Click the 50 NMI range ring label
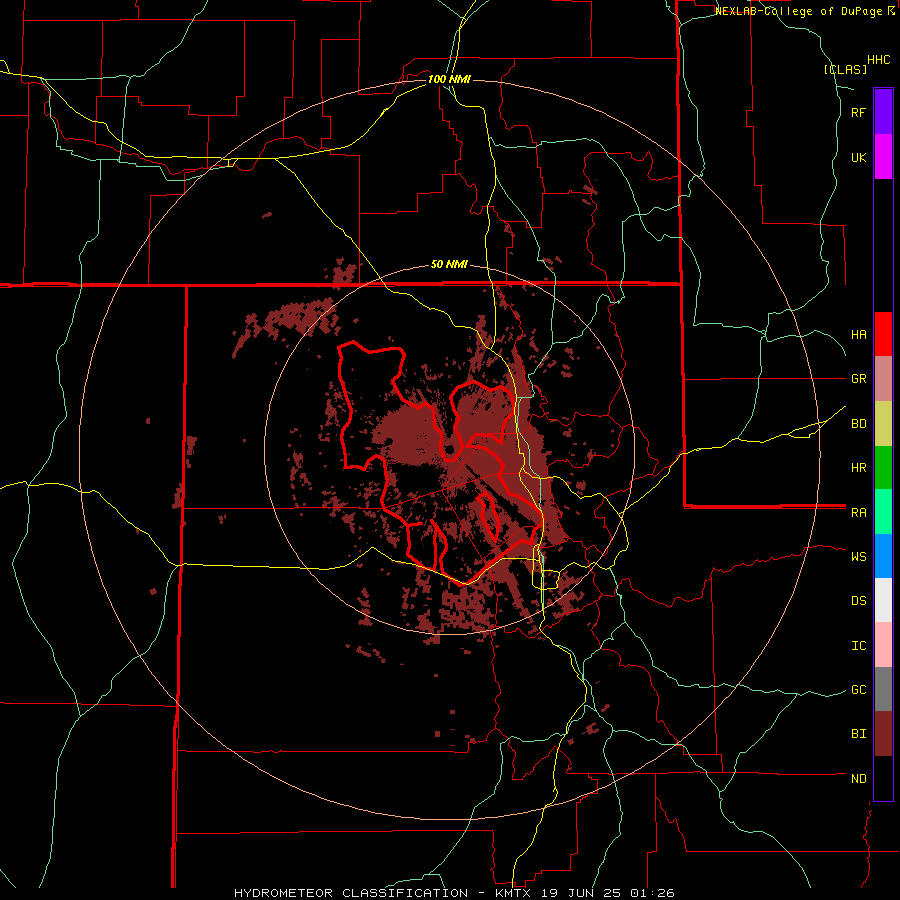 tap(449, 264)
